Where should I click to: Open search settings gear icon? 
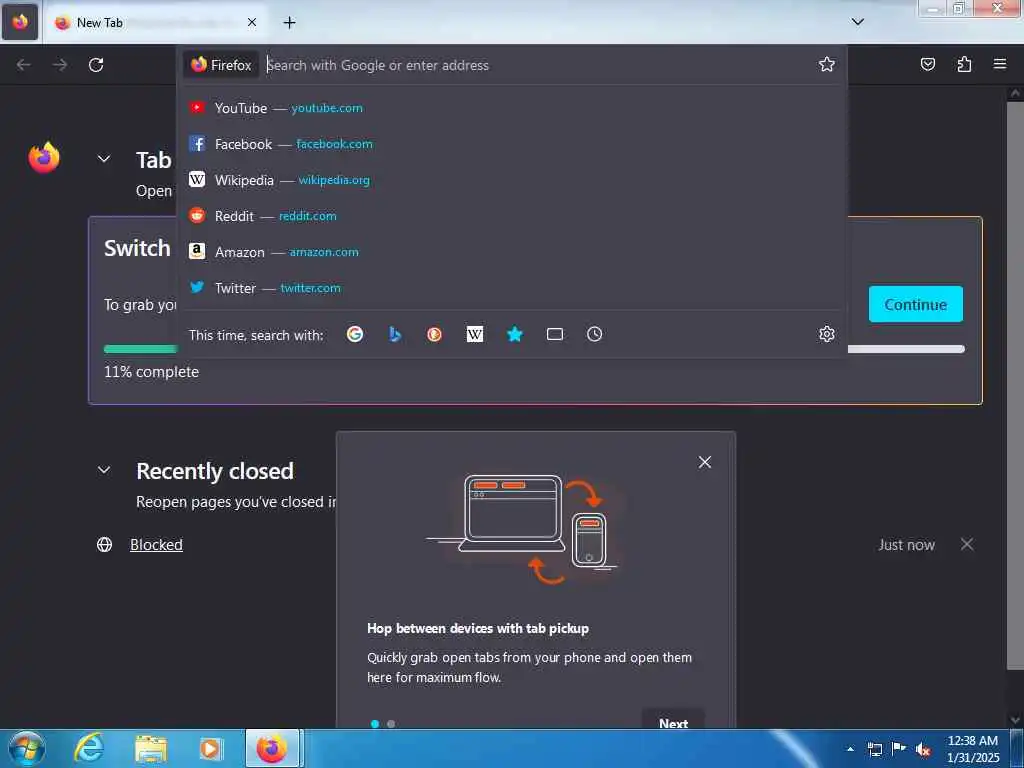(827, 334)
